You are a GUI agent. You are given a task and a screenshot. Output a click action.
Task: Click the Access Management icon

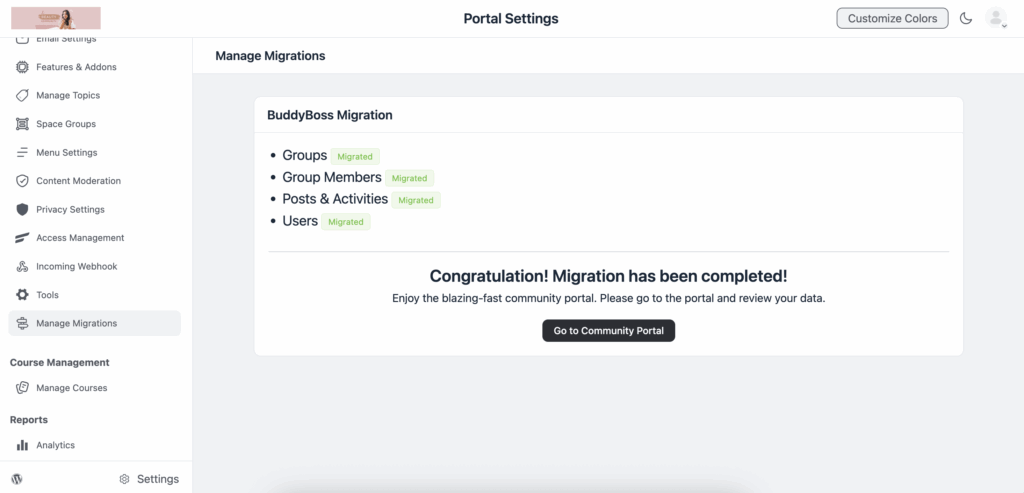(22, 238)
